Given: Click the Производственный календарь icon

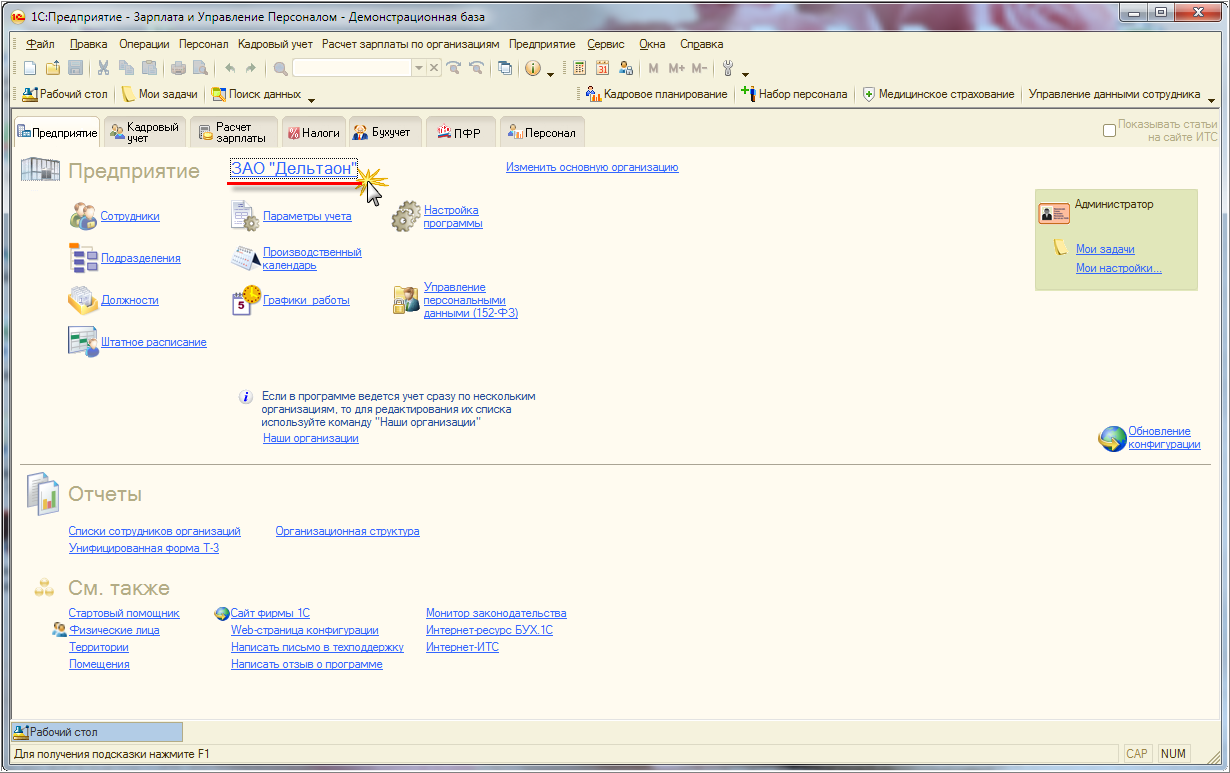Looking at the screenshot, I should [x=245, y=258].
